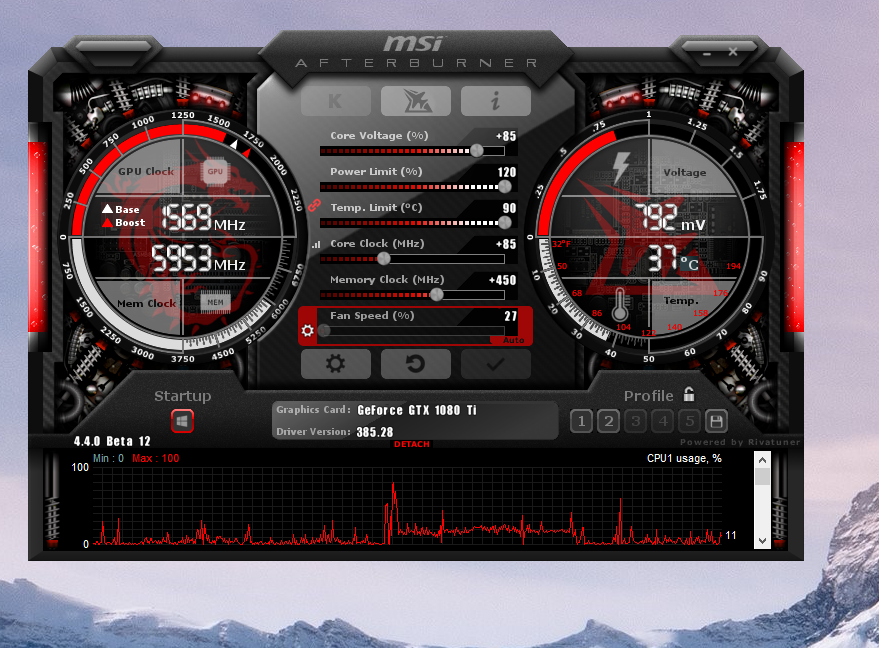Select profile slot 2
This screenshot has height=648, width=879.
(x=608, y=421)
